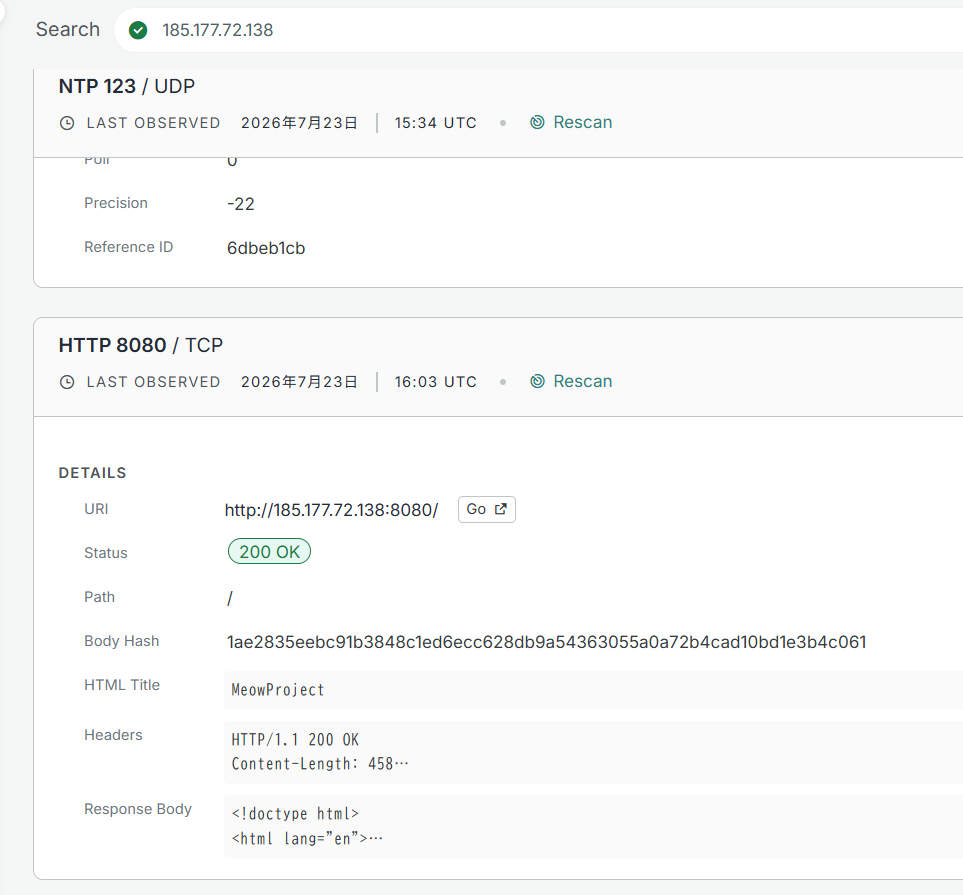
Task: Click the DETAILS section label
Action: pyautogui.click(x=93, y=473)
